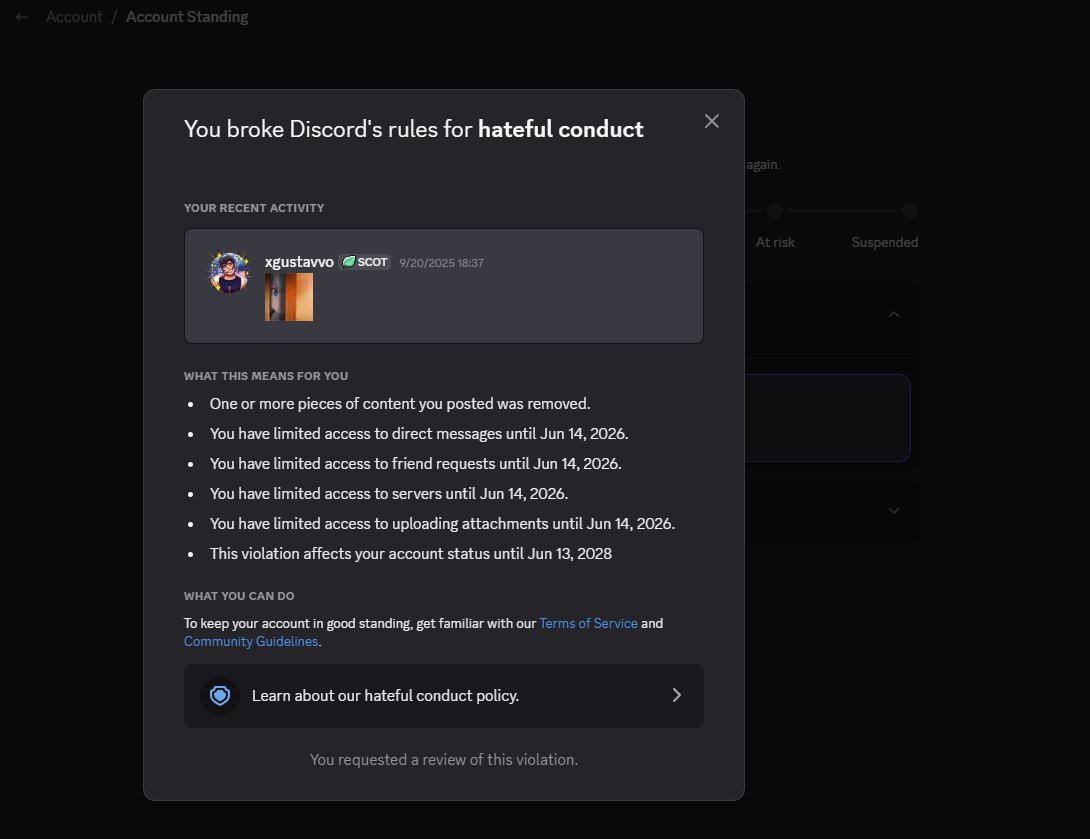Collapse the upper violation section behind the dialog
The height and width of the screenshot is (839, 1090).
(x=894, y=315)
